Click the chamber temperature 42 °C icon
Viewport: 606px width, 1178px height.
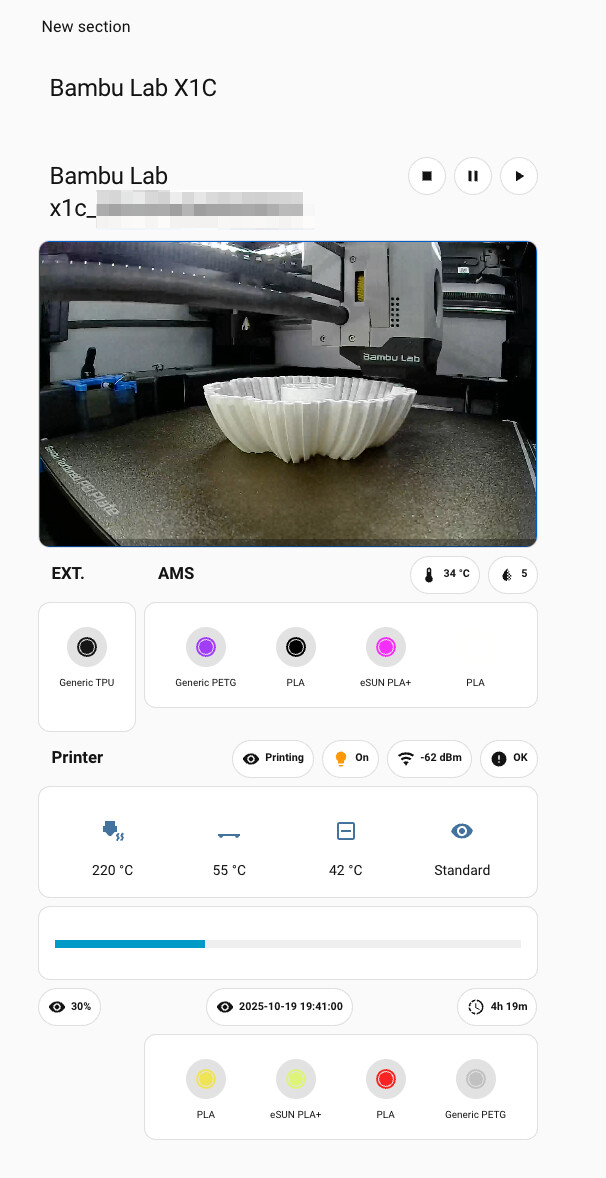pos(345,831)
